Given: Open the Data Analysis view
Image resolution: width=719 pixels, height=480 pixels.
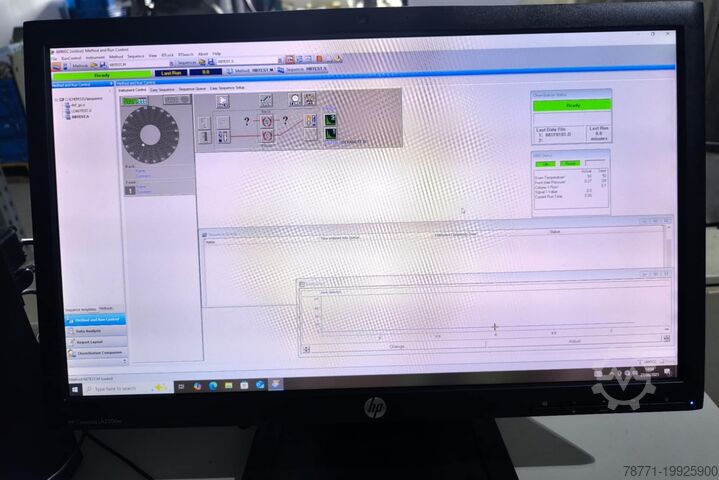Looking at the screenshot, I should (x=90, y=330).
